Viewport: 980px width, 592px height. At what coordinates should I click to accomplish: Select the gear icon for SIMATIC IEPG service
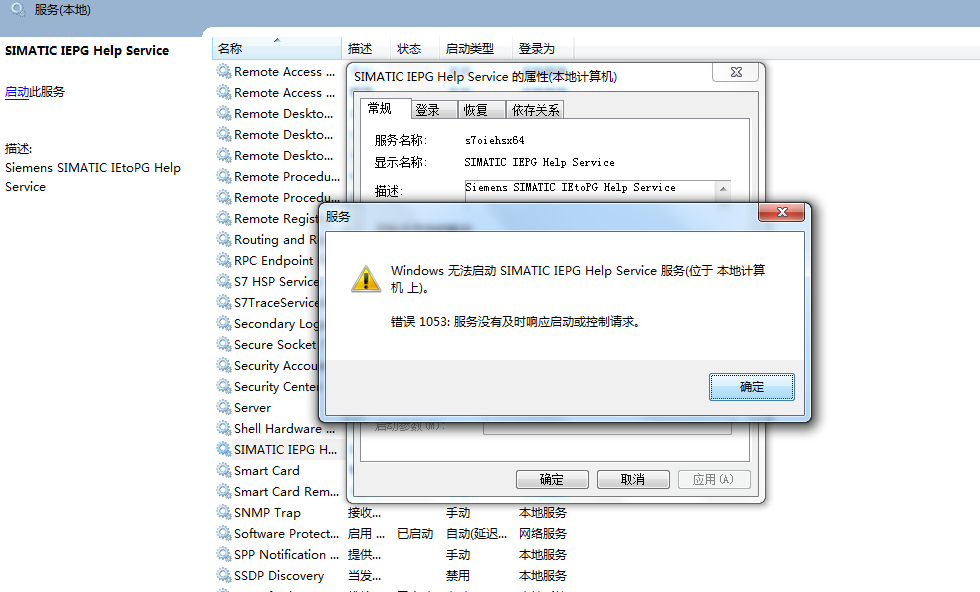click(224, 449)
